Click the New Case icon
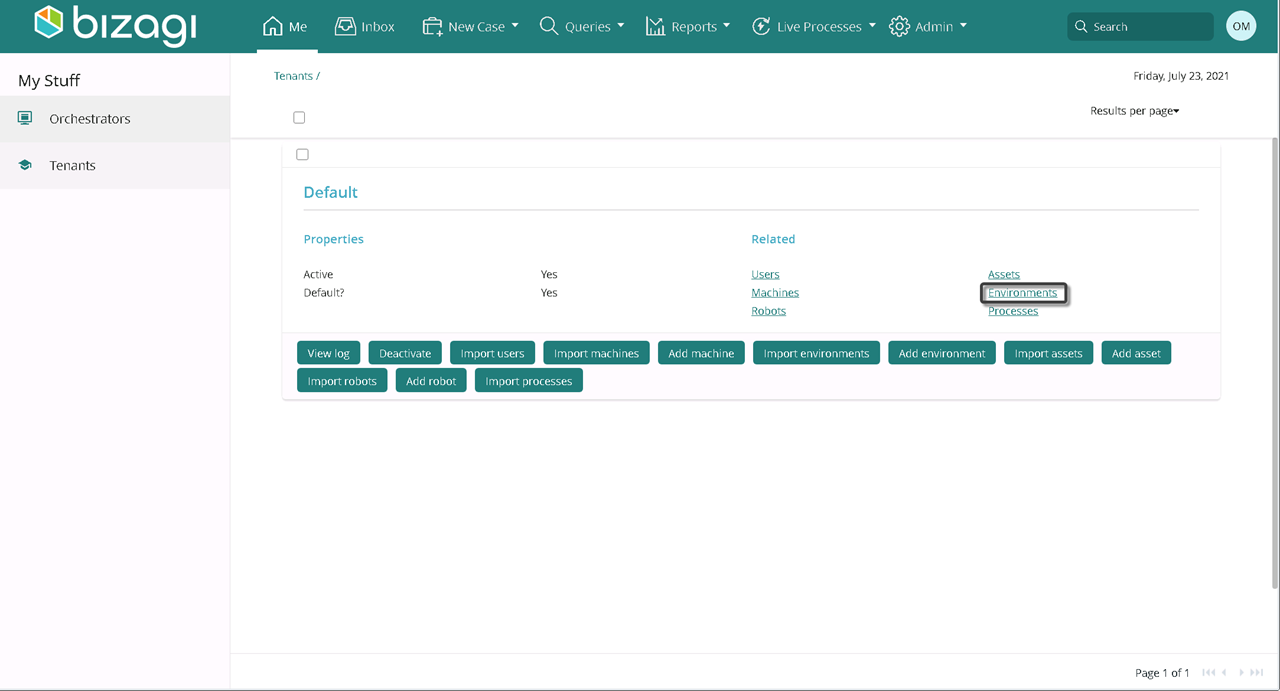The image size is (1280, 691). coord(432,27)
